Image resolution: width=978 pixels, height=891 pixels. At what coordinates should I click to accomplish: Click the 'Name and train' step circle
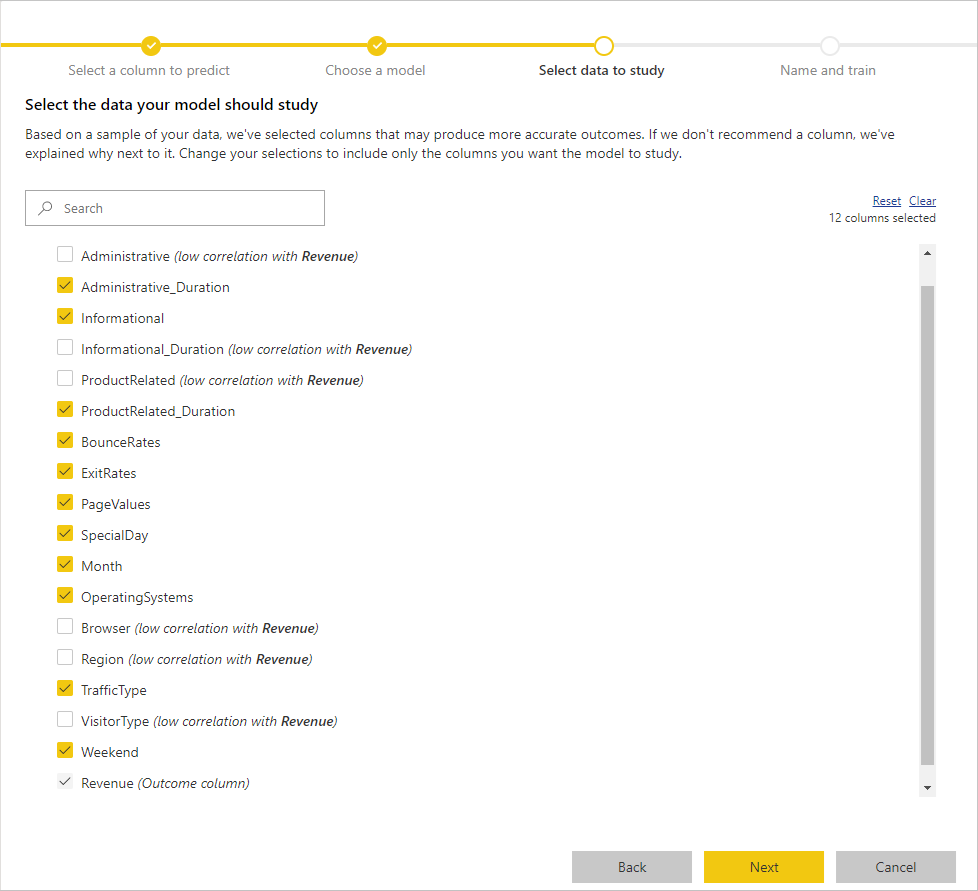[830, 46]
